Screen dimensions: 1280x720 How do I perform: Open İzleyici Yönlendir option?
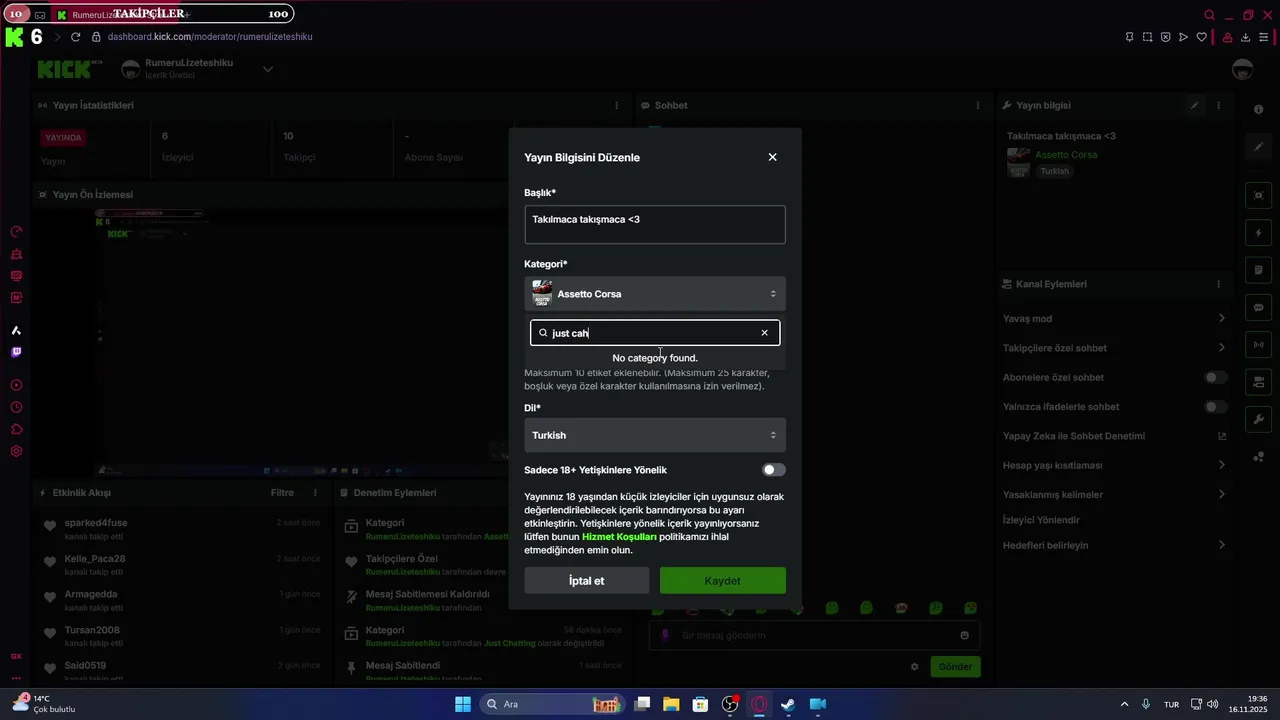[x=1041, y=520]
